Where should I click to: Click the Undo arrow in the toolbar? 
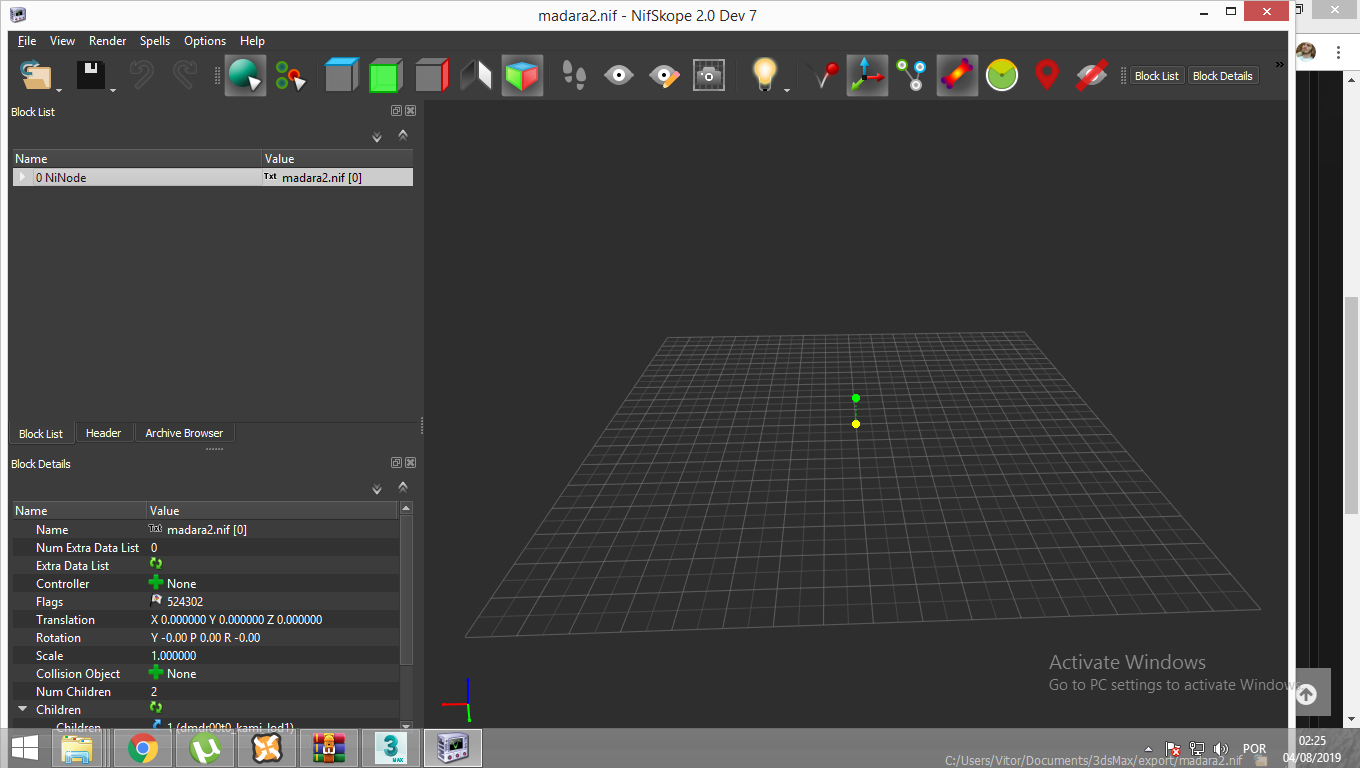click(142, 75)
